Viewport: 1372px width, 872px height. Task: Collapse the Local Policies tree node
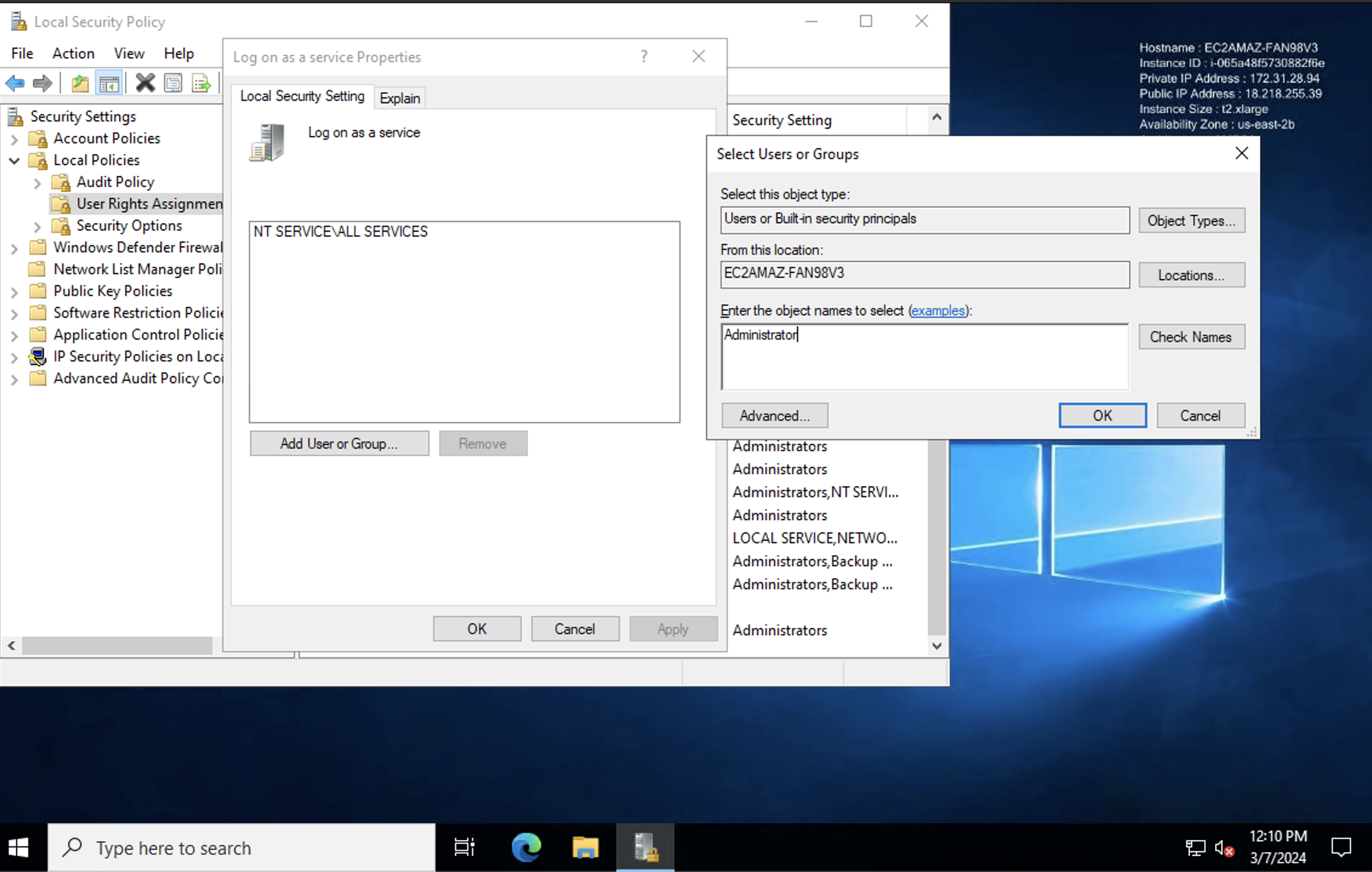15,161
